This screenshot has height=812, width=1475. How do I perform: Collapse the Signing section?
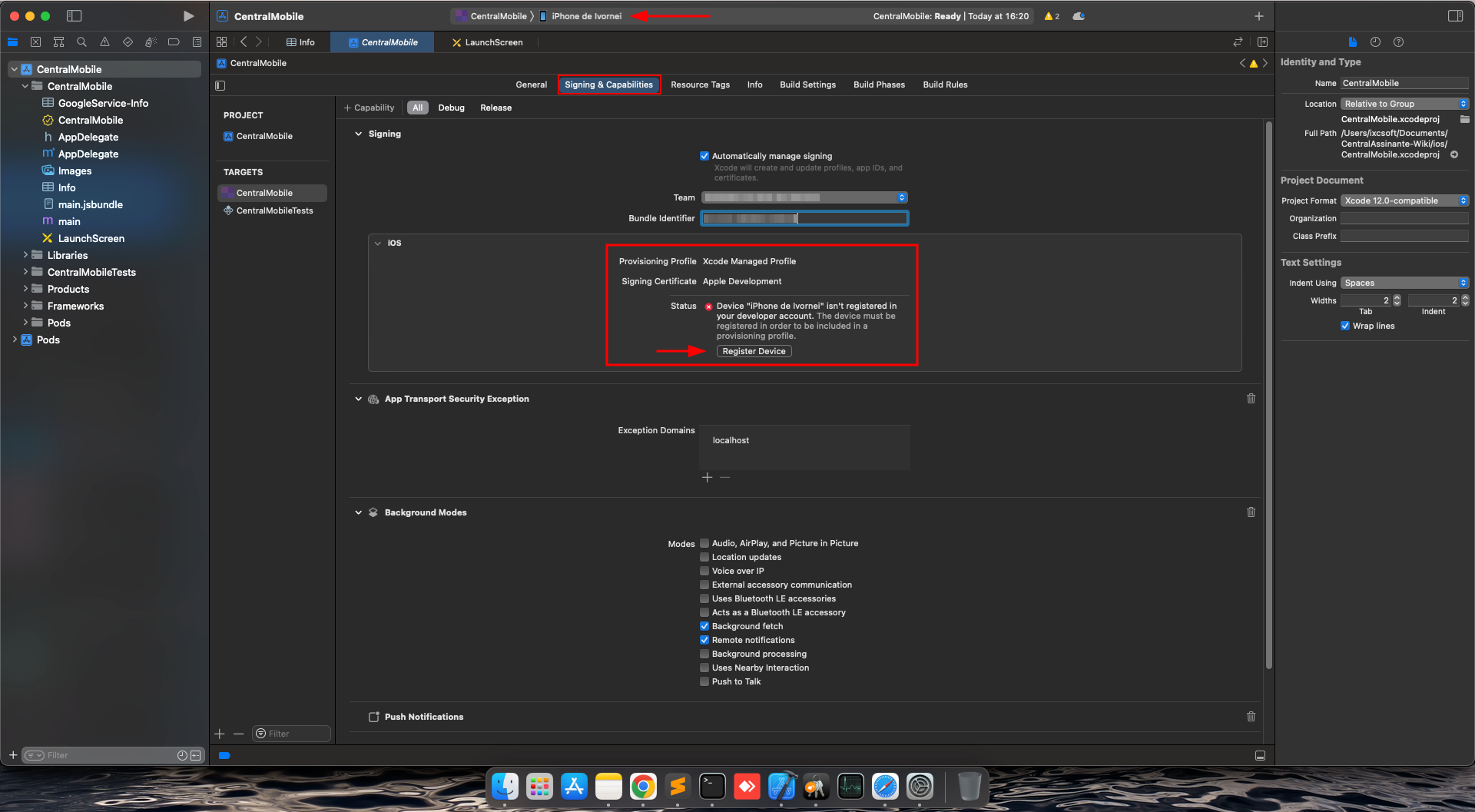(x=358, y=134)
